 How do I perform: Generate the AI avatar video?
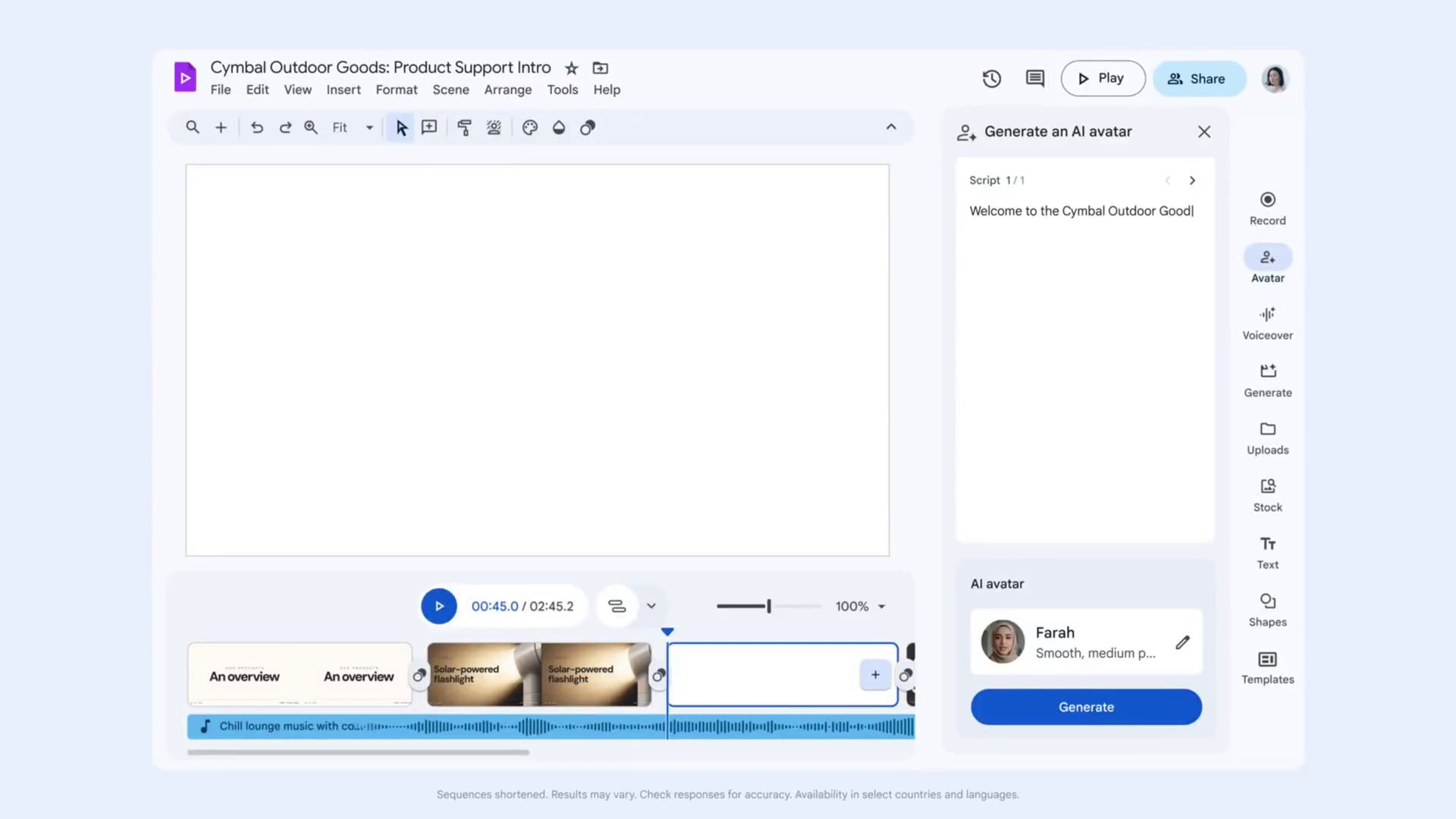(x=1086, y=706)
